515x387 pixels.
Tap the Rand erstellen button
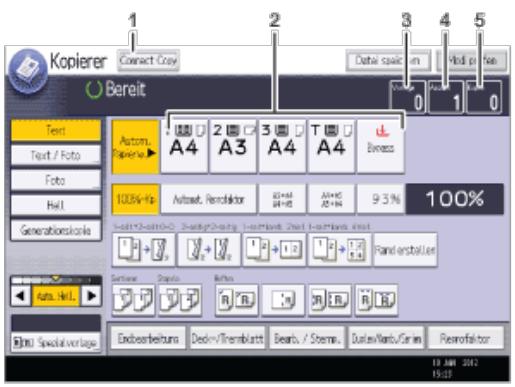tap(405, 249)
